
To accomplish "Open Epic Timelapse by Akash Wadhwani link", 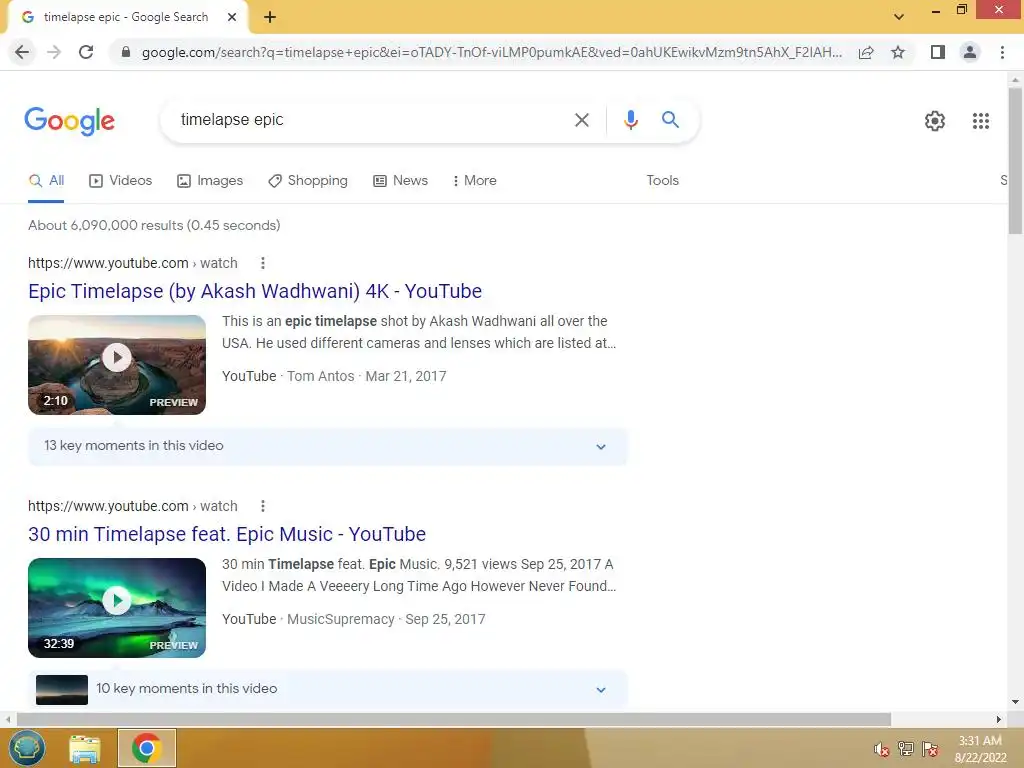I will click(255, 291).
